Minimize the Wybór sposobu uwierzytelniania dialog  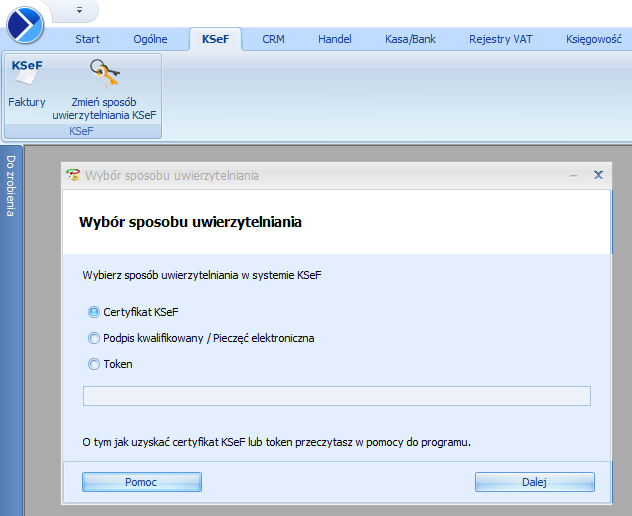[573, 176]
